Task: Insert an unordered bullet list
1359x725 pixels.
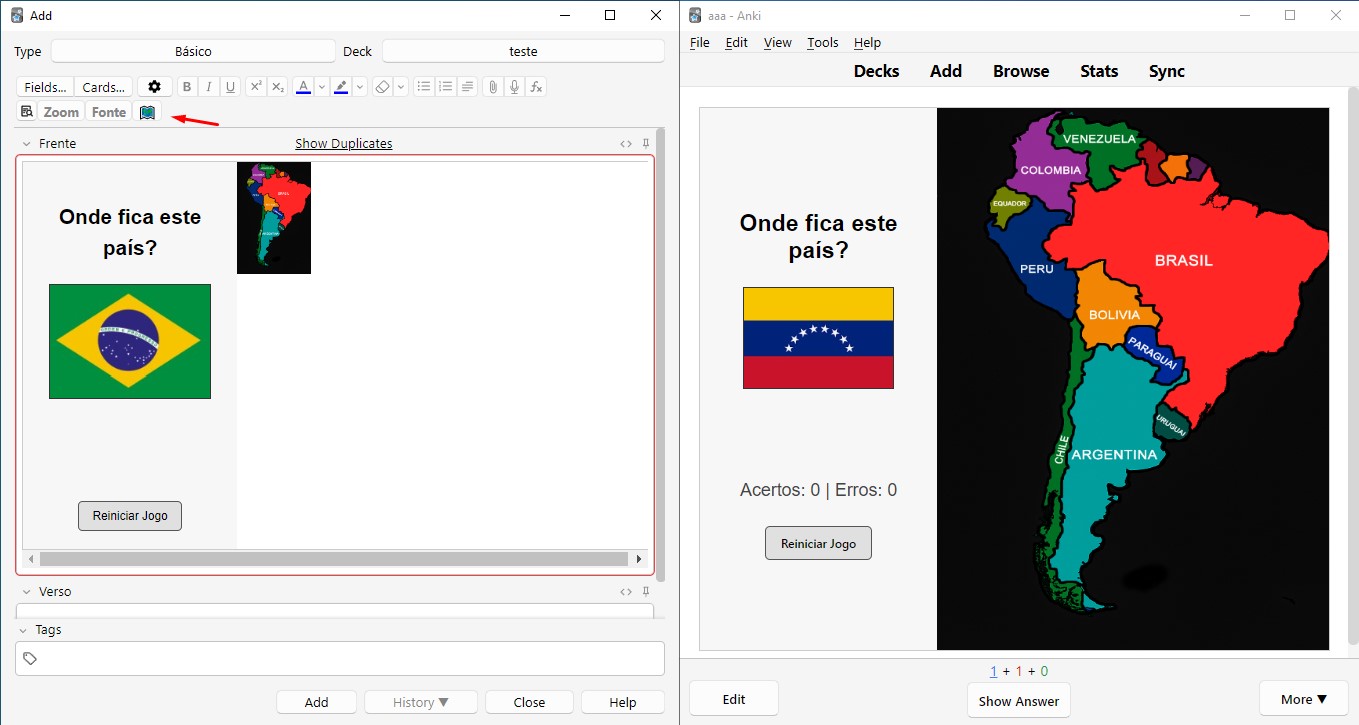Action: [424, 87]
